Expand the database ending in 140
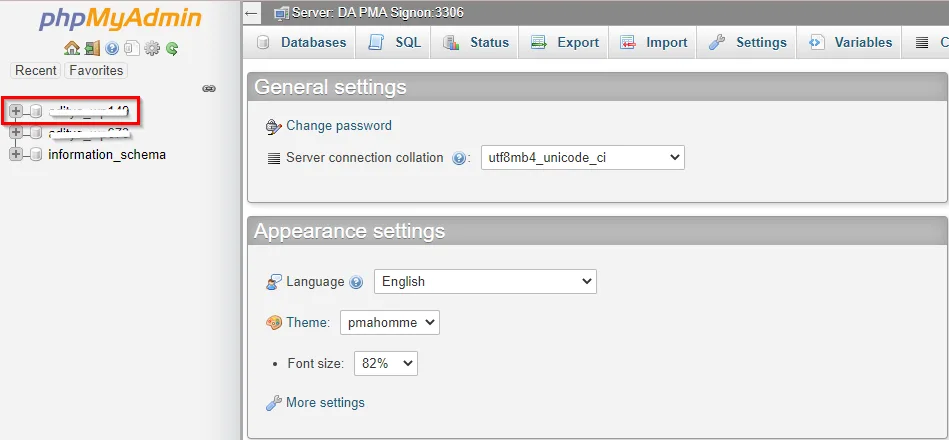949x440 pixels. point(16,111)
